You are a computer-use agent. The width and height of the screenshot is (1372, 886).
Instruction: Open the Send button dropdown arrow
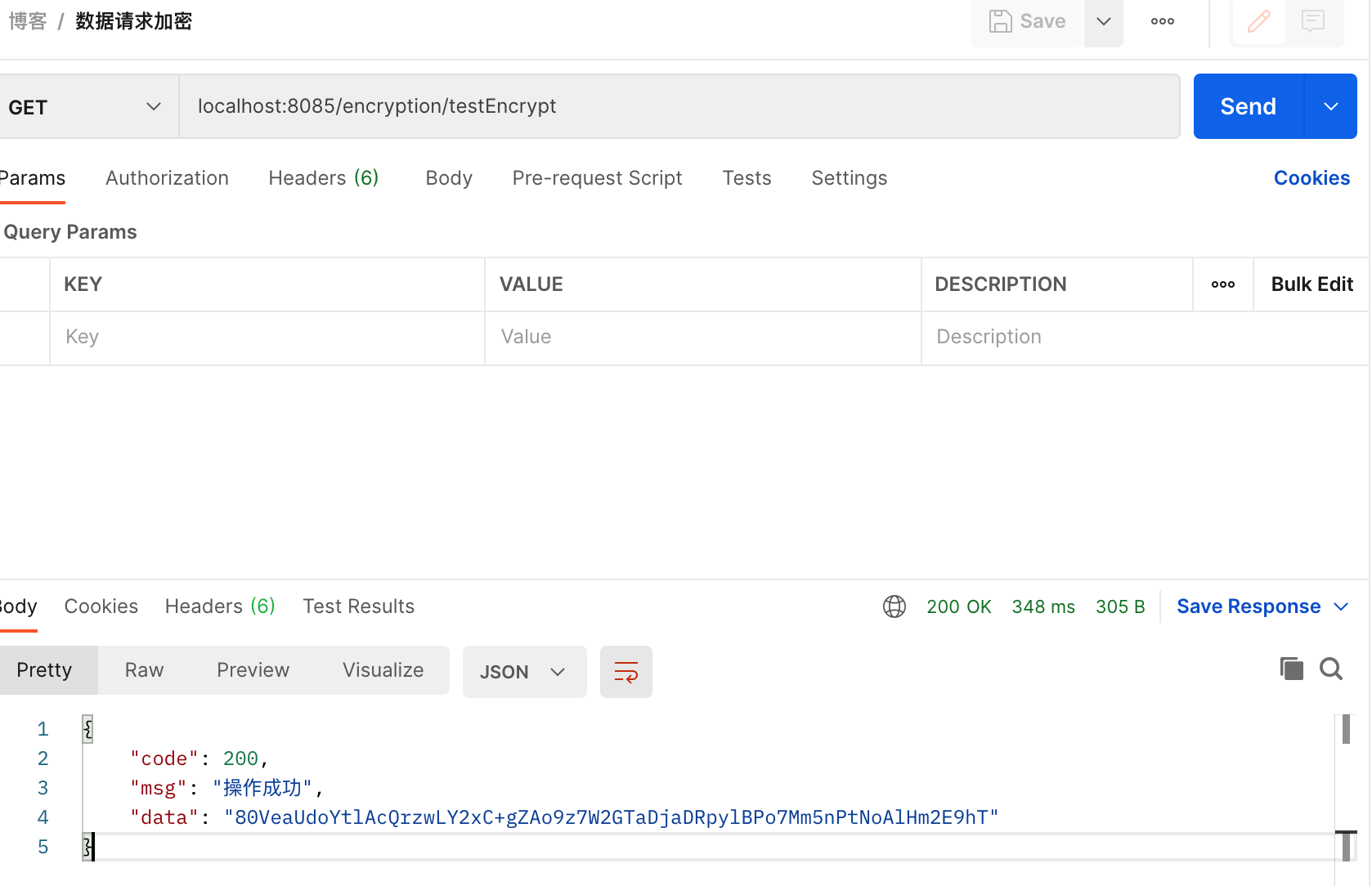1330,107
